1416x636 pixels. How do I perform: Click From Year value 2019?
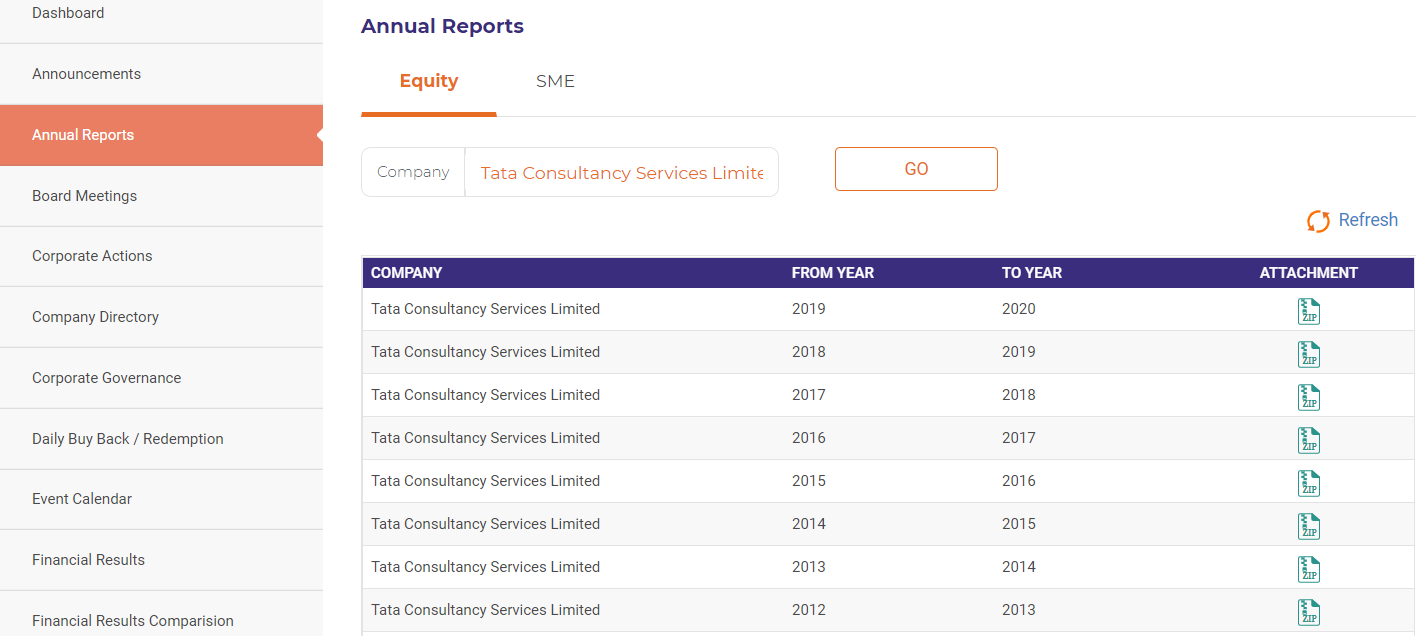(808, 309)
